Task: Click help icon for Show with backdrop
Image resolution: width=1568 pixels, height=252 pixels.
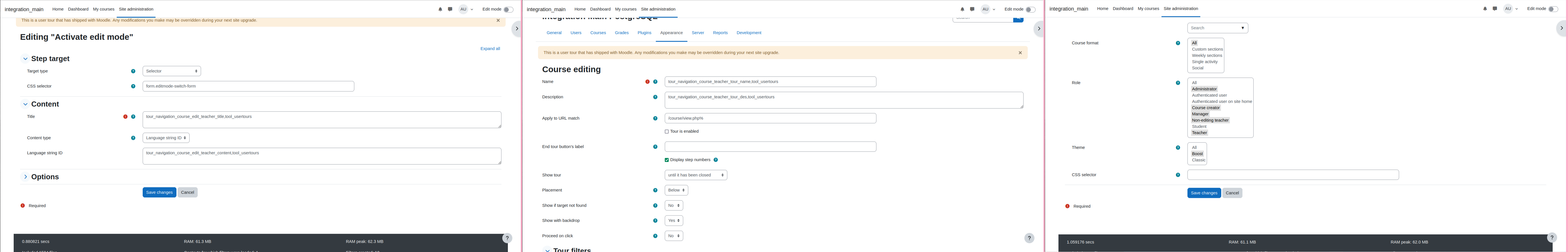Action: pyautogui.click(x=655, y=220)
